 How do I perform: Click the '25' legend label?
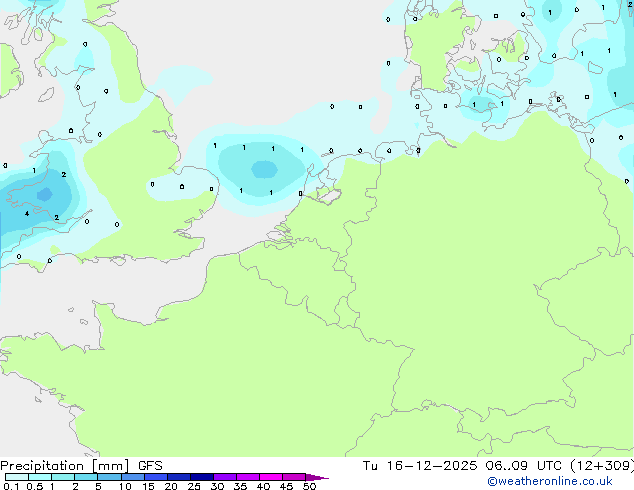[x=194, y=486]
